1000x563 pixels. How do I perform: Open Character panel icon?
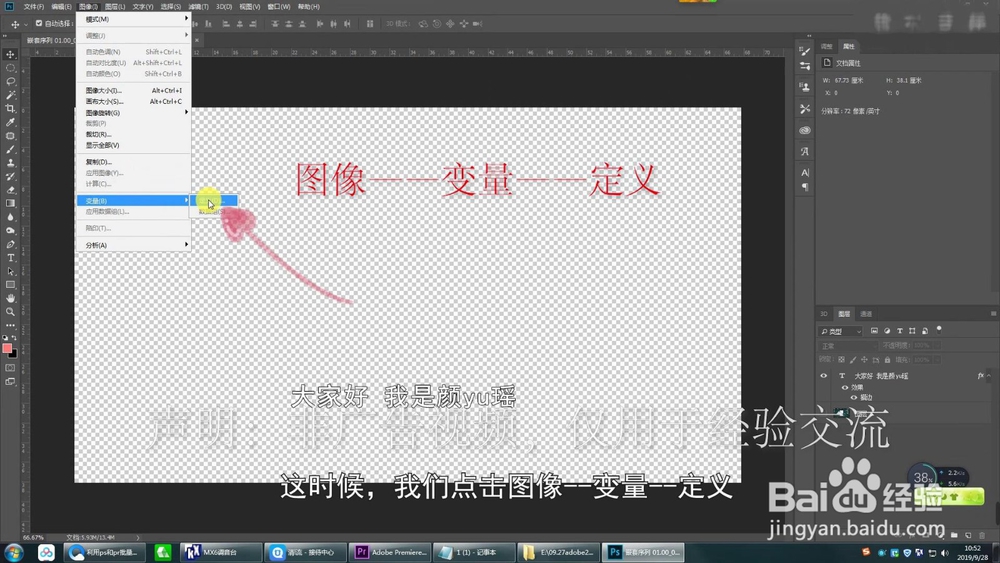click(805, 173)
